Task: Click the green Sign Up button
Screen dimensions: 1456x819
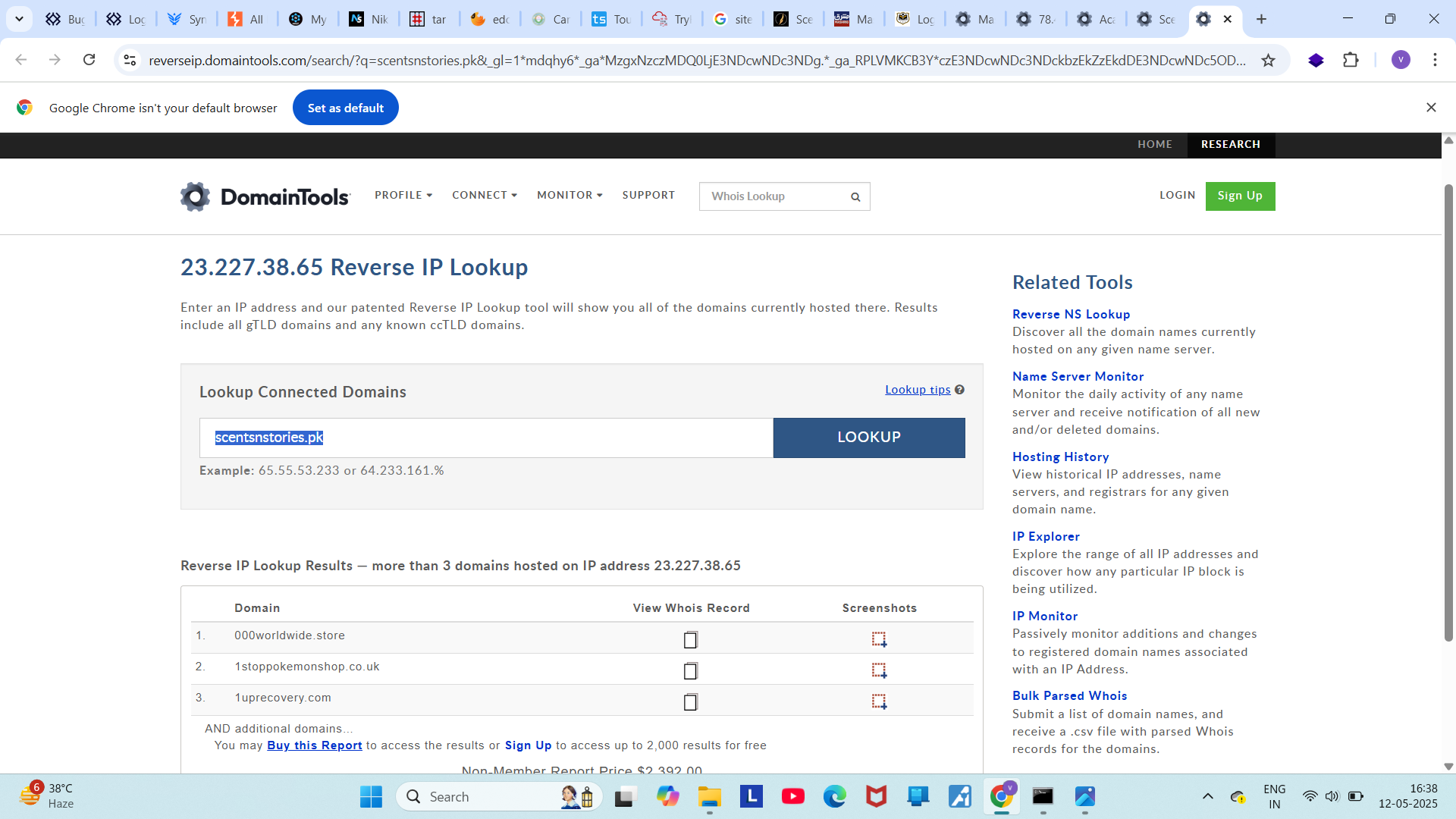Action: pos(1240,196)
